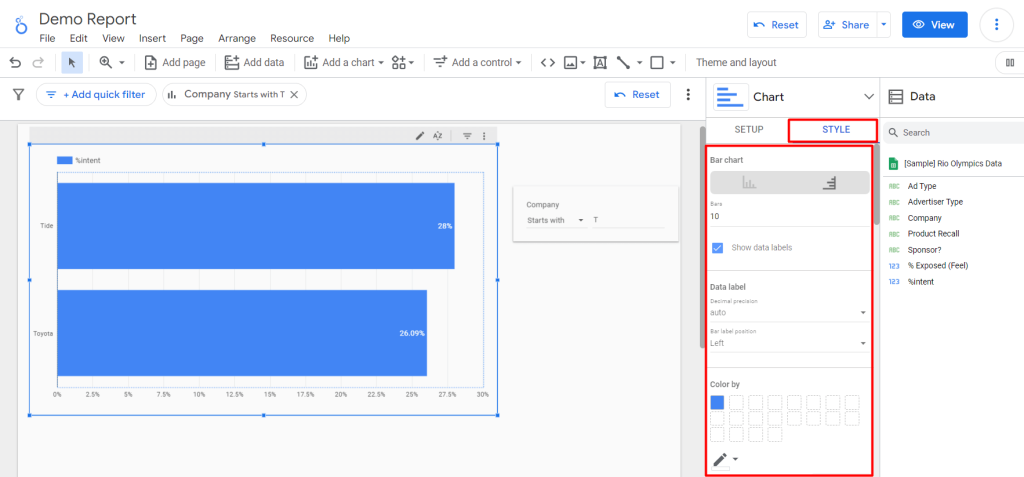Viewport: 1024px width, 477px height.
Task: Select the line drawing tool icon
Action: (624, 63)
